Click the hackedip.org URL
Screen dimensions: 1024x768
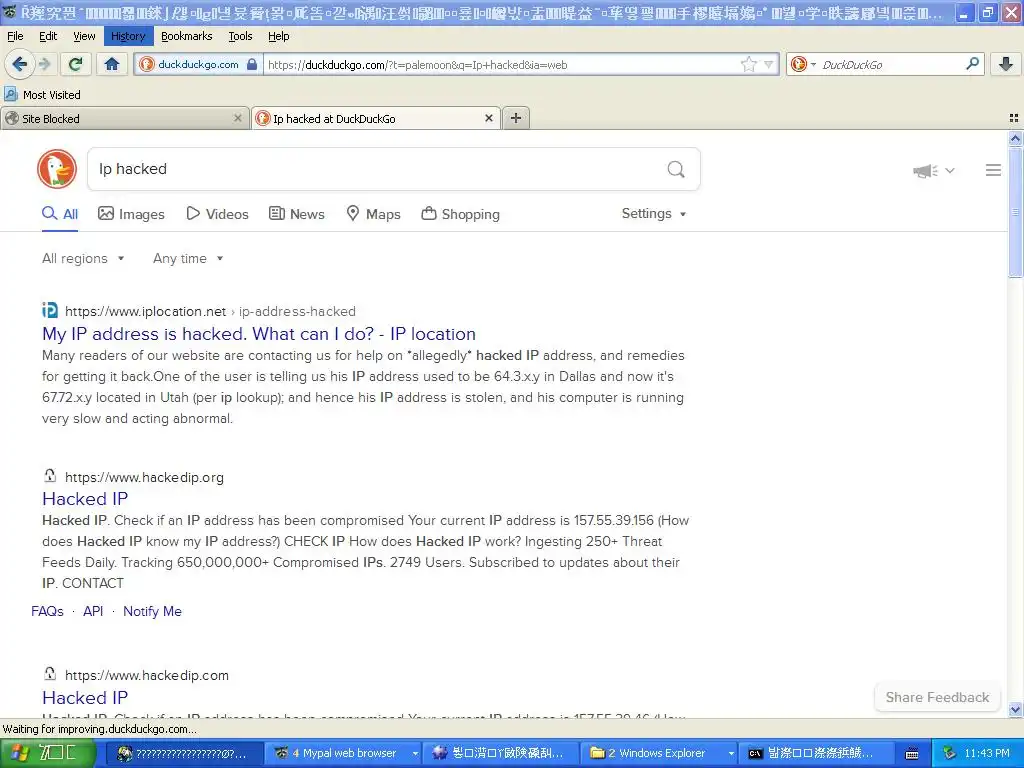click(x=144, y=477)
